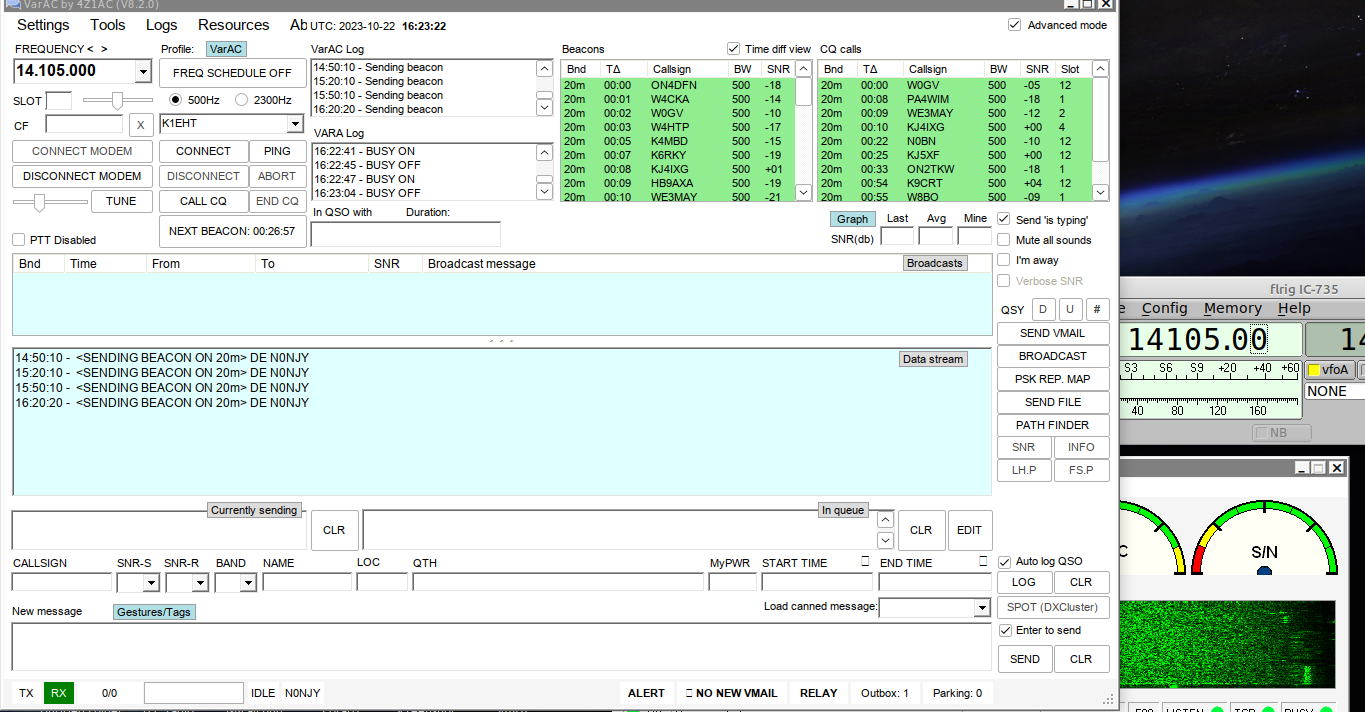Image resolution: width=1365 pixels, height=712 pixels.
Task: Click the X button beside the CF field
Action: pos(141,125)
